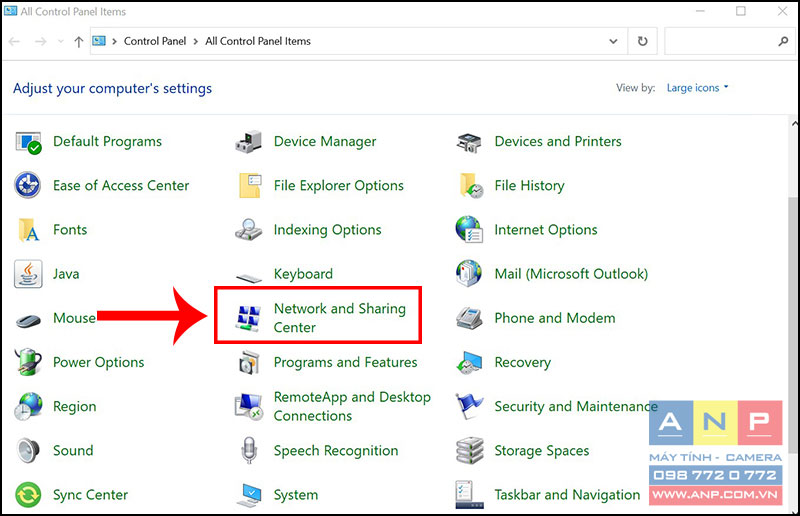Click the Internet Options link text
This screenshot has height=516, width=800.
(x=546, y=230)
